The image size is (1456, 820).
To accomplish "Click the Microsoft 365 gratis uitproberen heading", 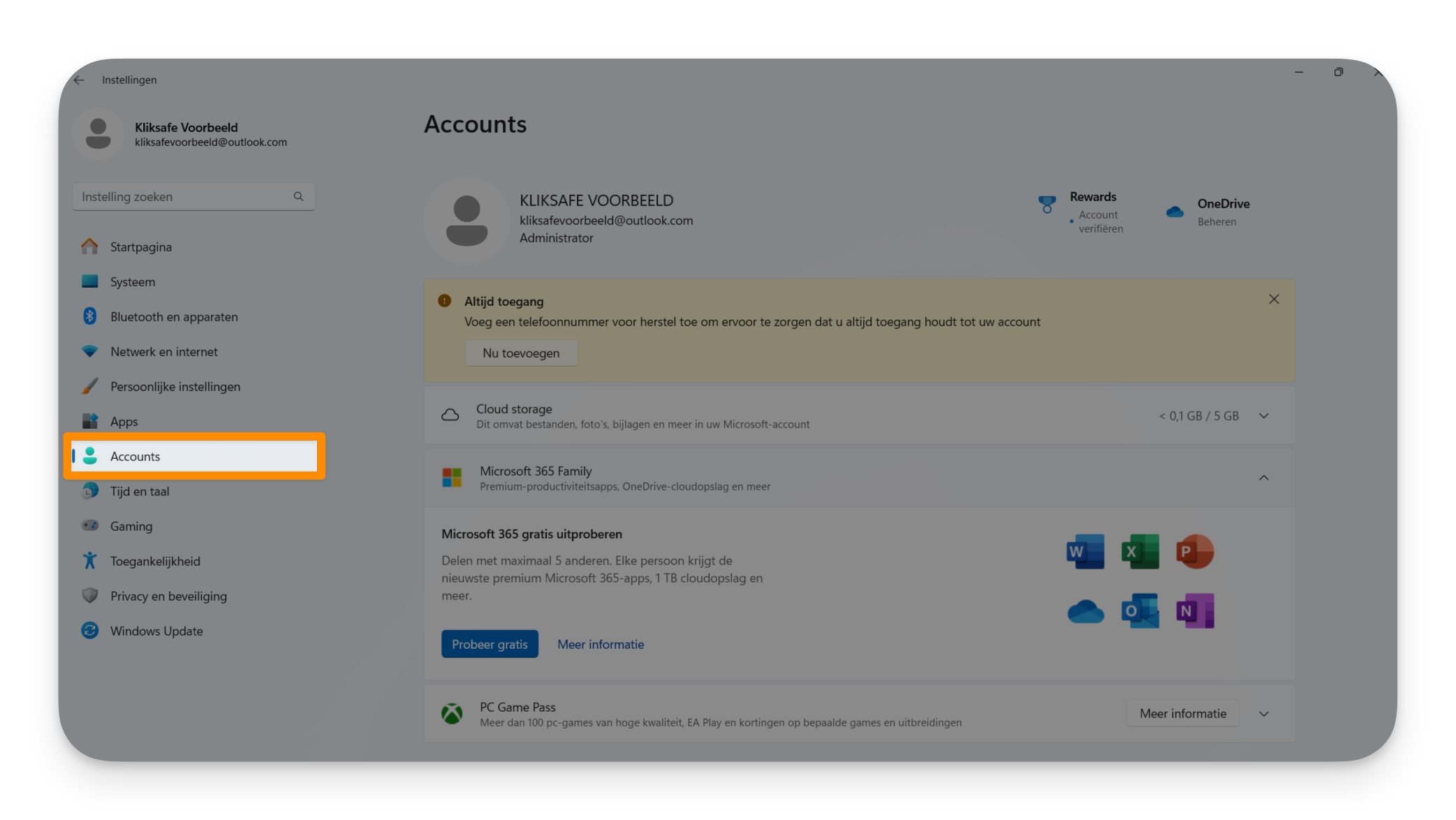I will click(x=531, y=534).
